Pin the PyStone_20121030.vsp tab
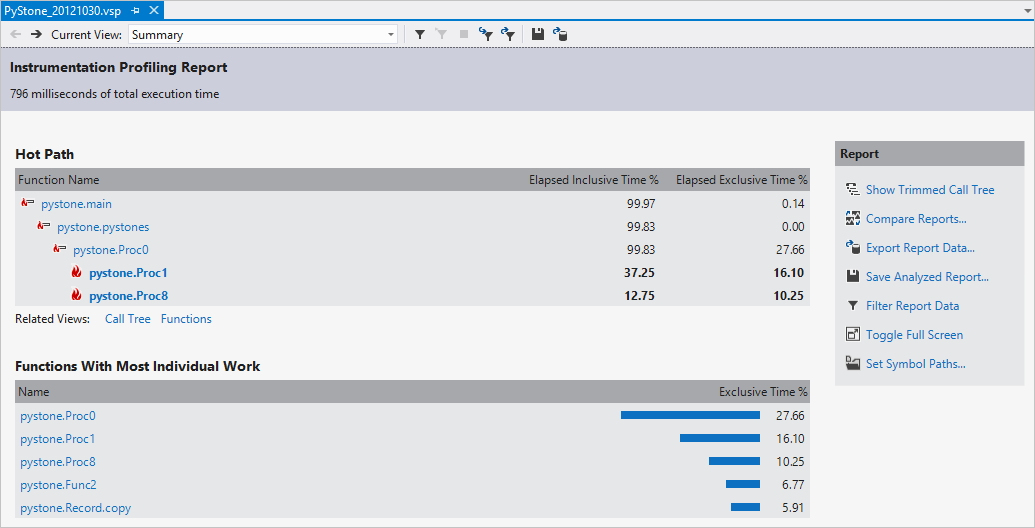 pyautogui.click(x=136, y=9)
